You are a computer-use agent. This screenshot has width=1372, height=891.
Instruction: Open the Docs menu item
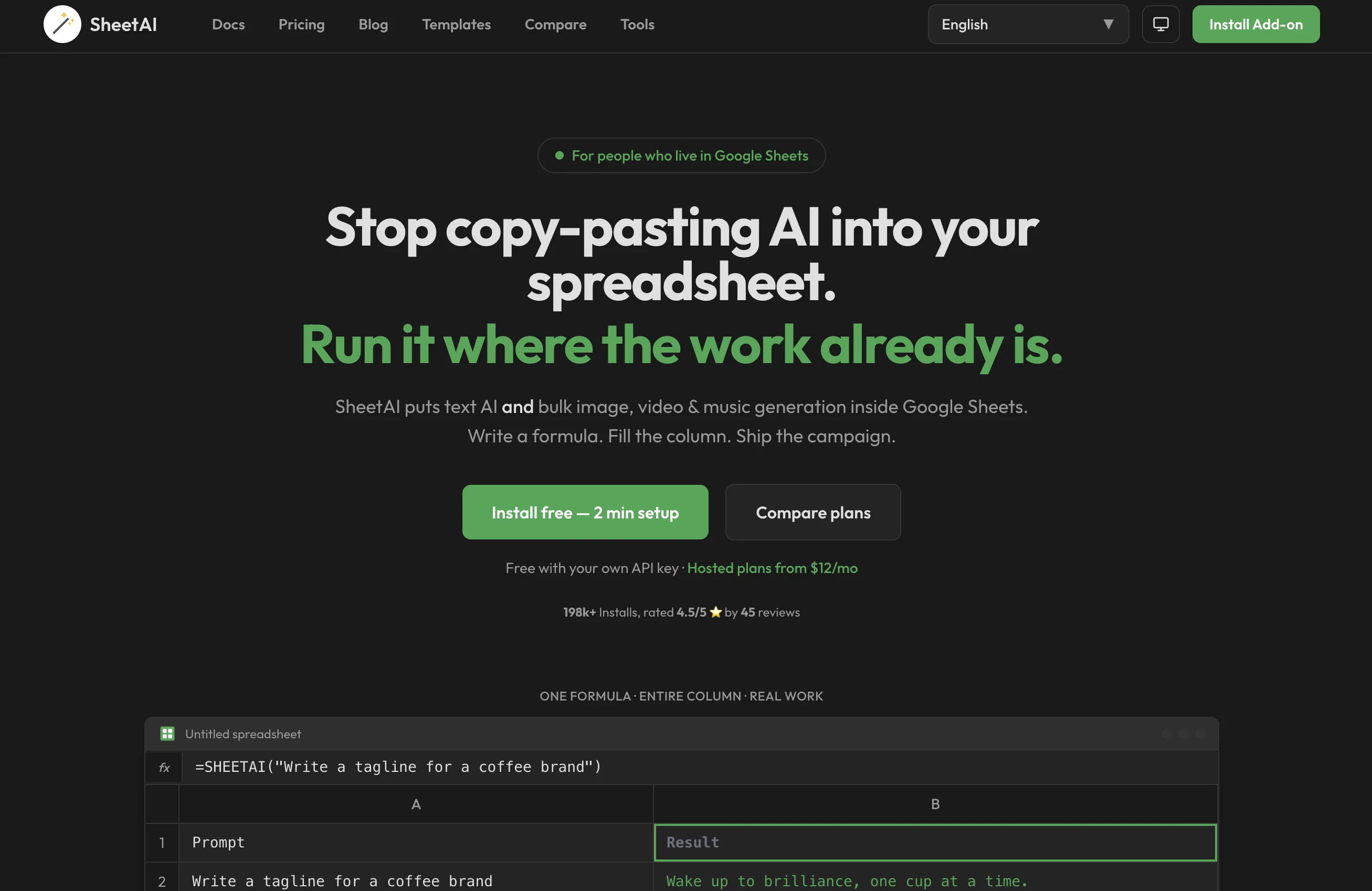[x=228, y=24]
